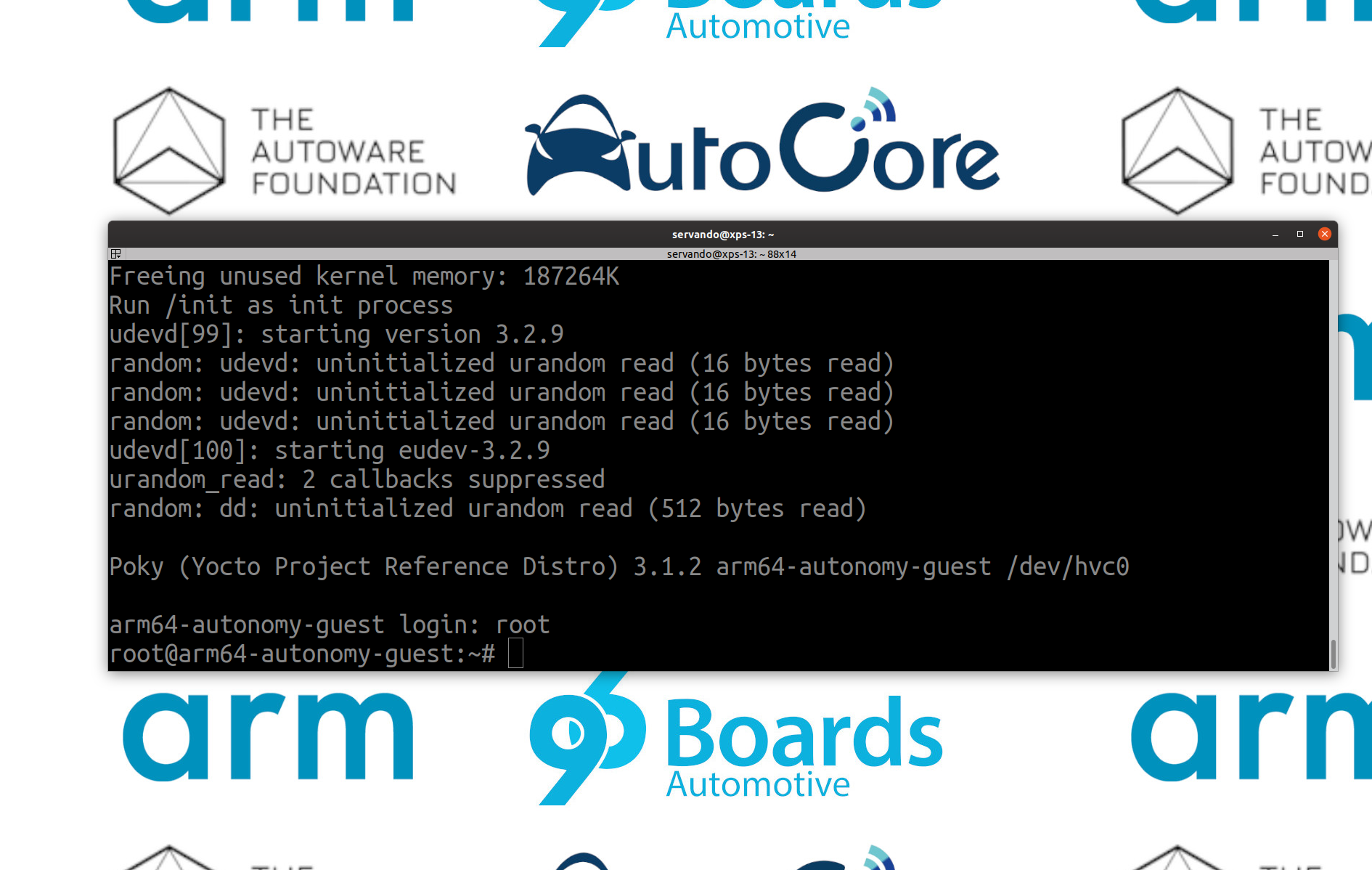Minimize the terminal window

(1275, 234)
